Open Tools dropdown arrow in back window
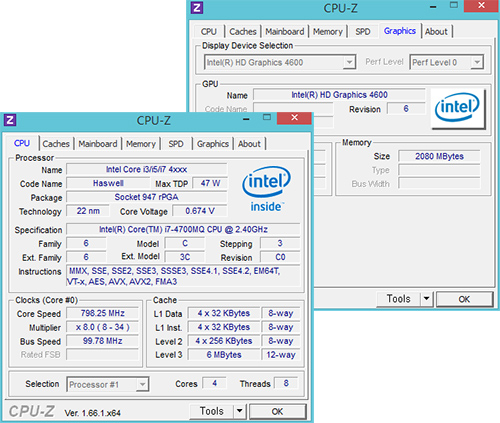 (x=426, y=299)
